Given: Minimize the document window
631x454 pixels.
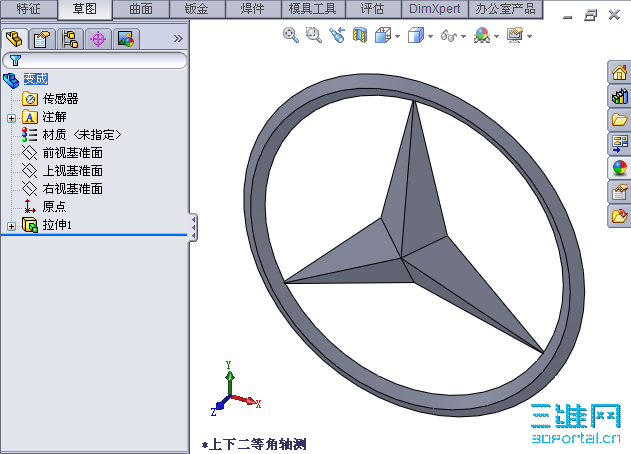Looking at the screenshot, I should (568, 17).
